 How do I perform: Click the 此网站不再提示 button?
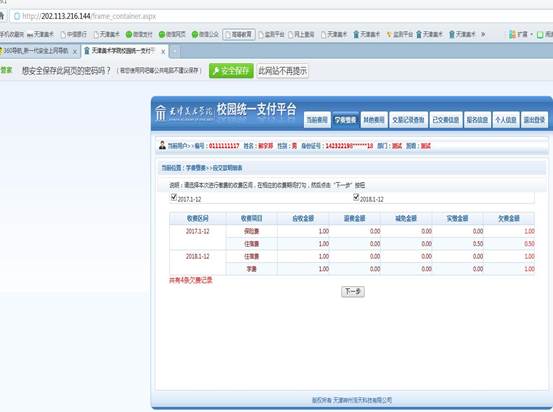pos(282,71)
